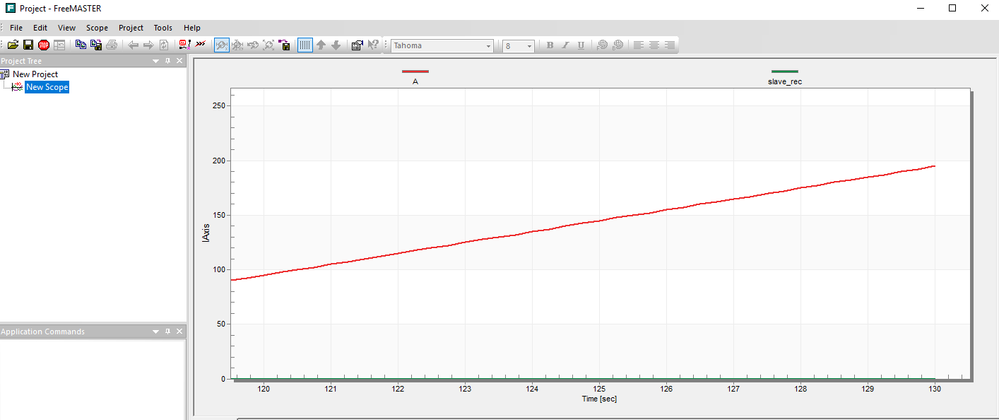The width and height of the screenshot is (999, 420).
Task: Click the context help pointer icon
Action: [373, 45]
